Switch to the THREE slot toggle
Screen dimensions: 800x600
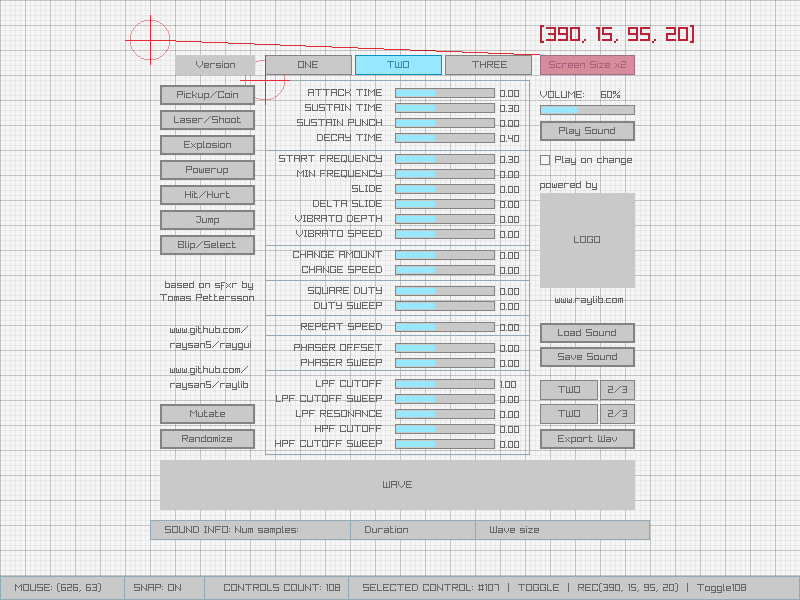coord(489,65)
